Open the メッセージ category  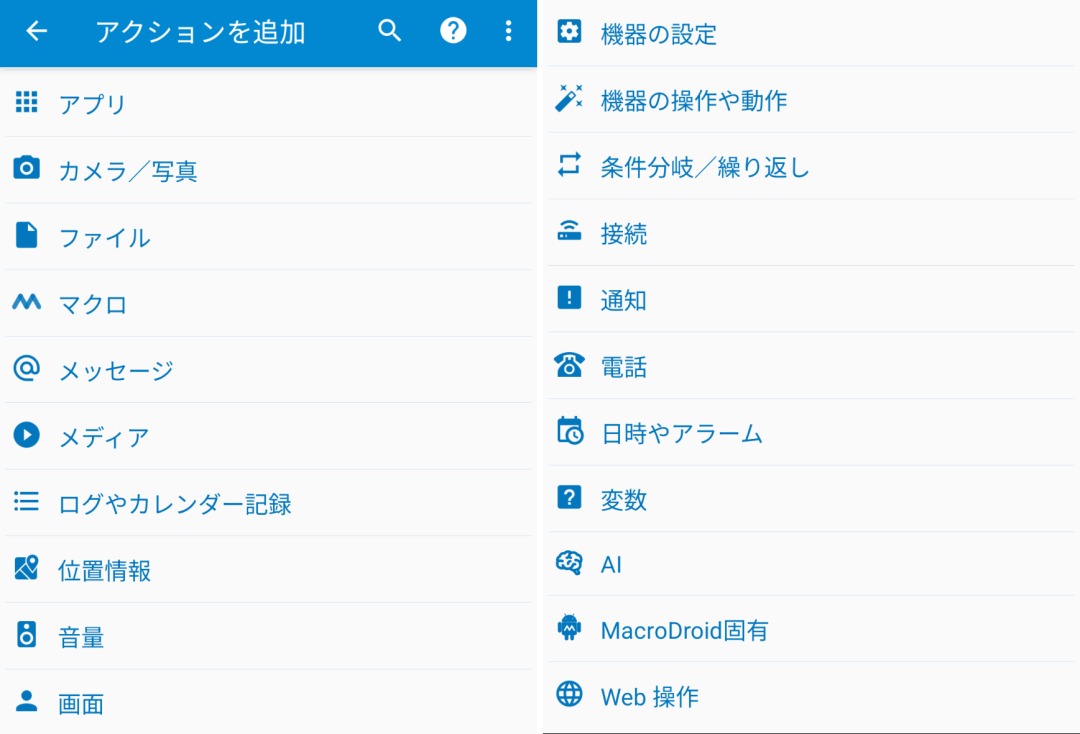pos(115,370)
